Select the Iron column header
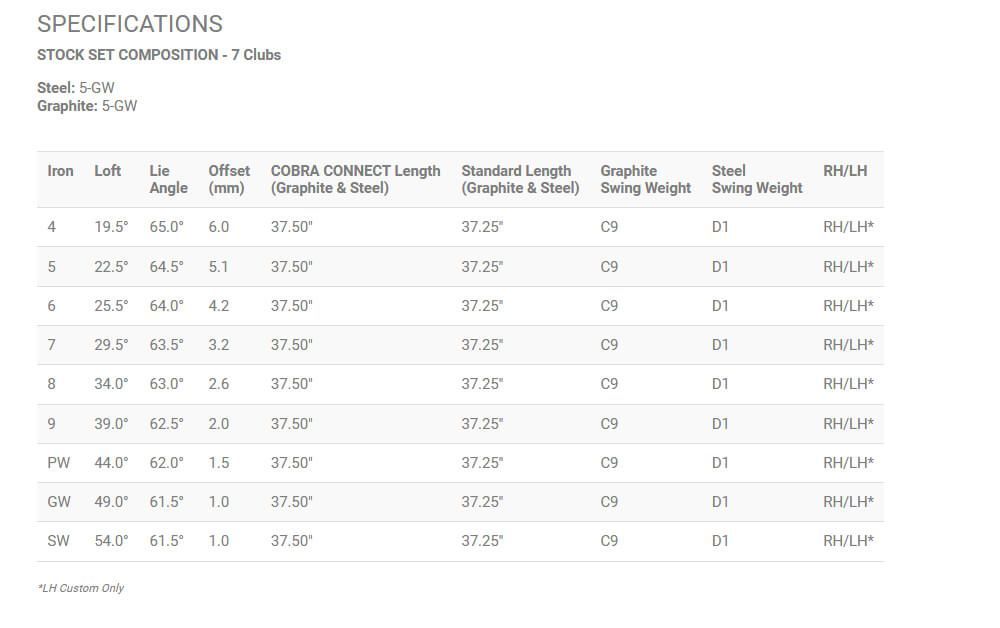The image size is (1000, 628). tap(61, 171)
